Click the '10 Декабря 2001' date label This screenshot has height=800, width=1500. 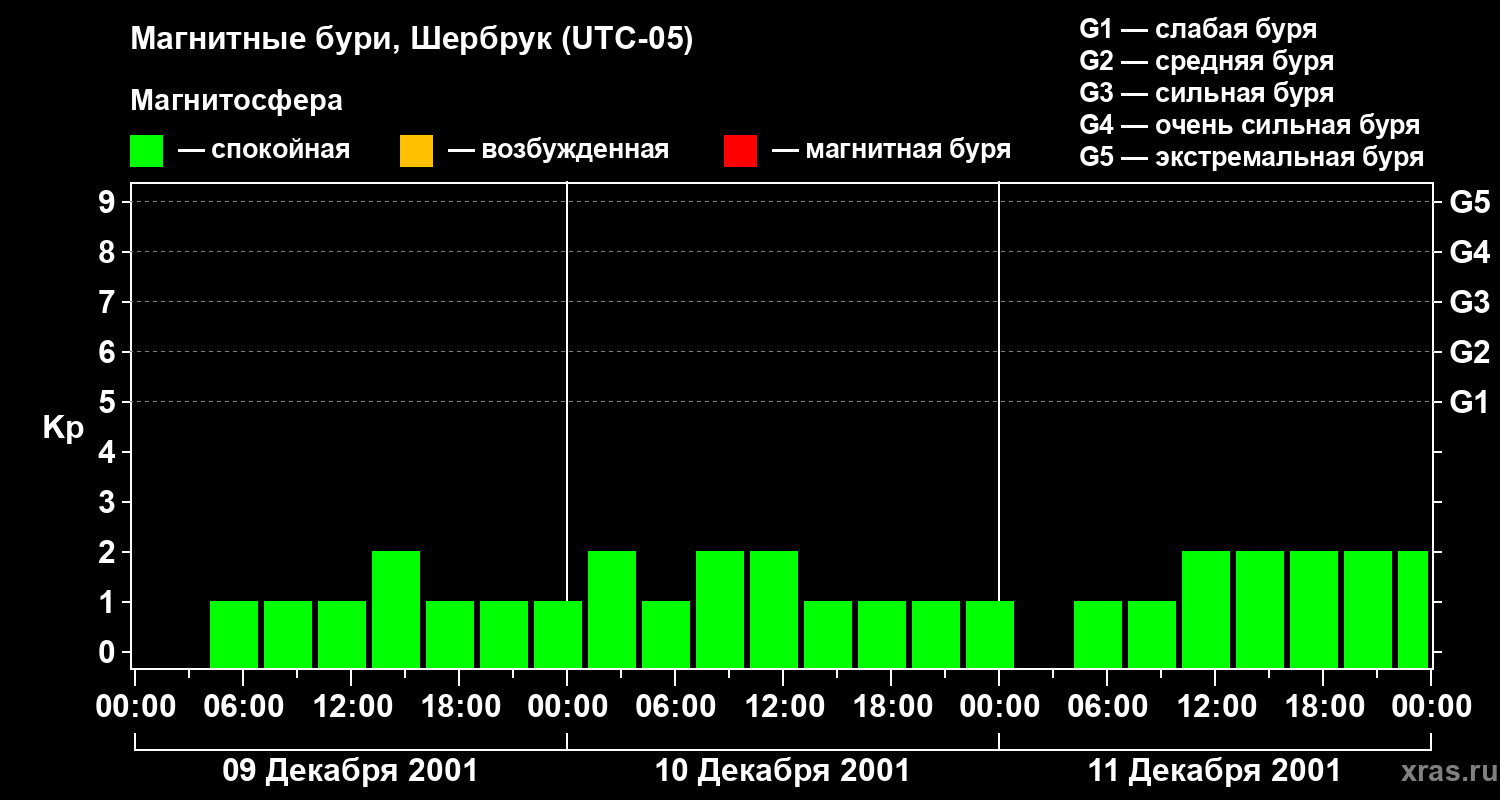click(x=782, y=771)
